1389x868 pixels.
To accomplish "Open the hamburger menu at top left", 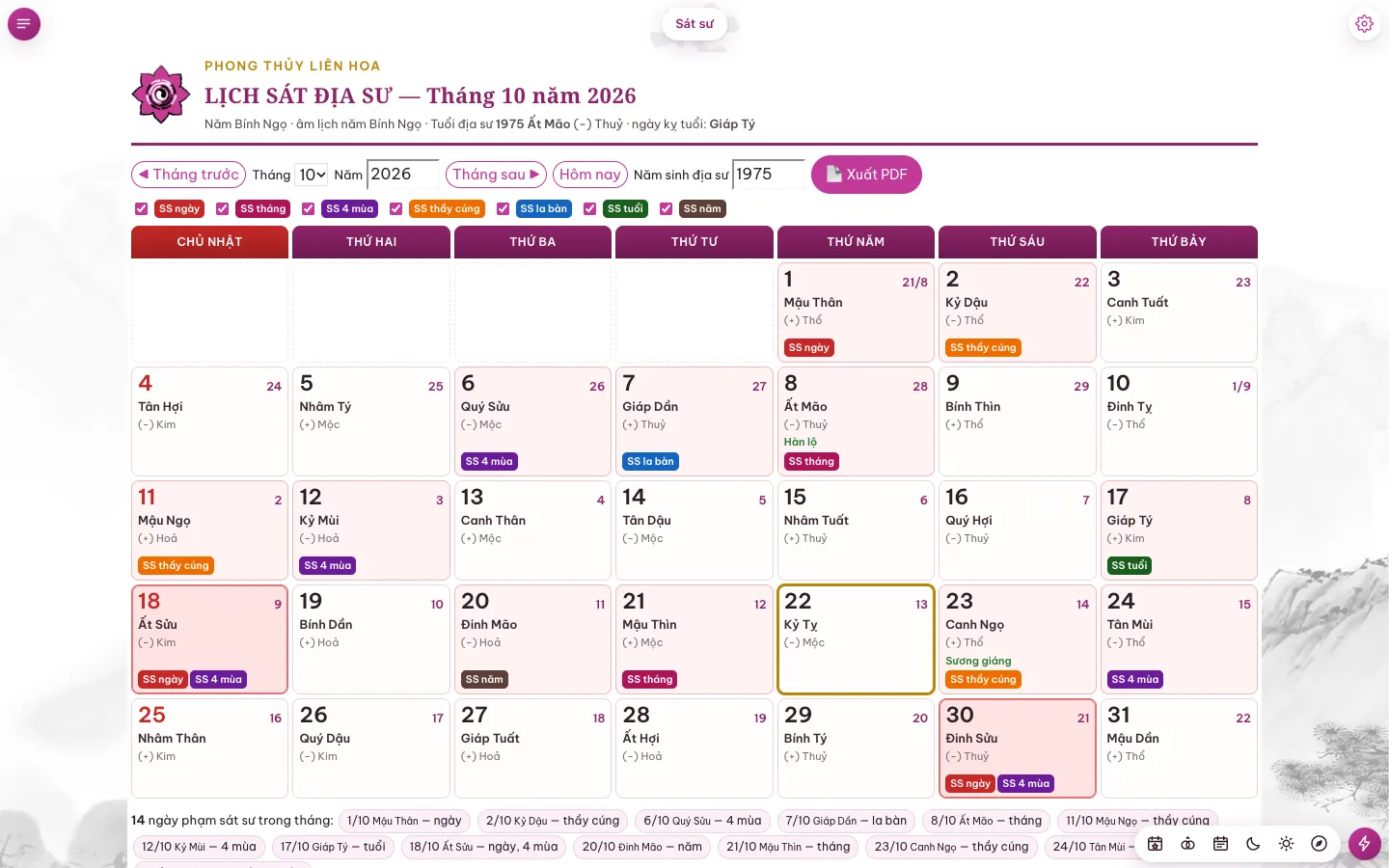I will coord(24,23).
